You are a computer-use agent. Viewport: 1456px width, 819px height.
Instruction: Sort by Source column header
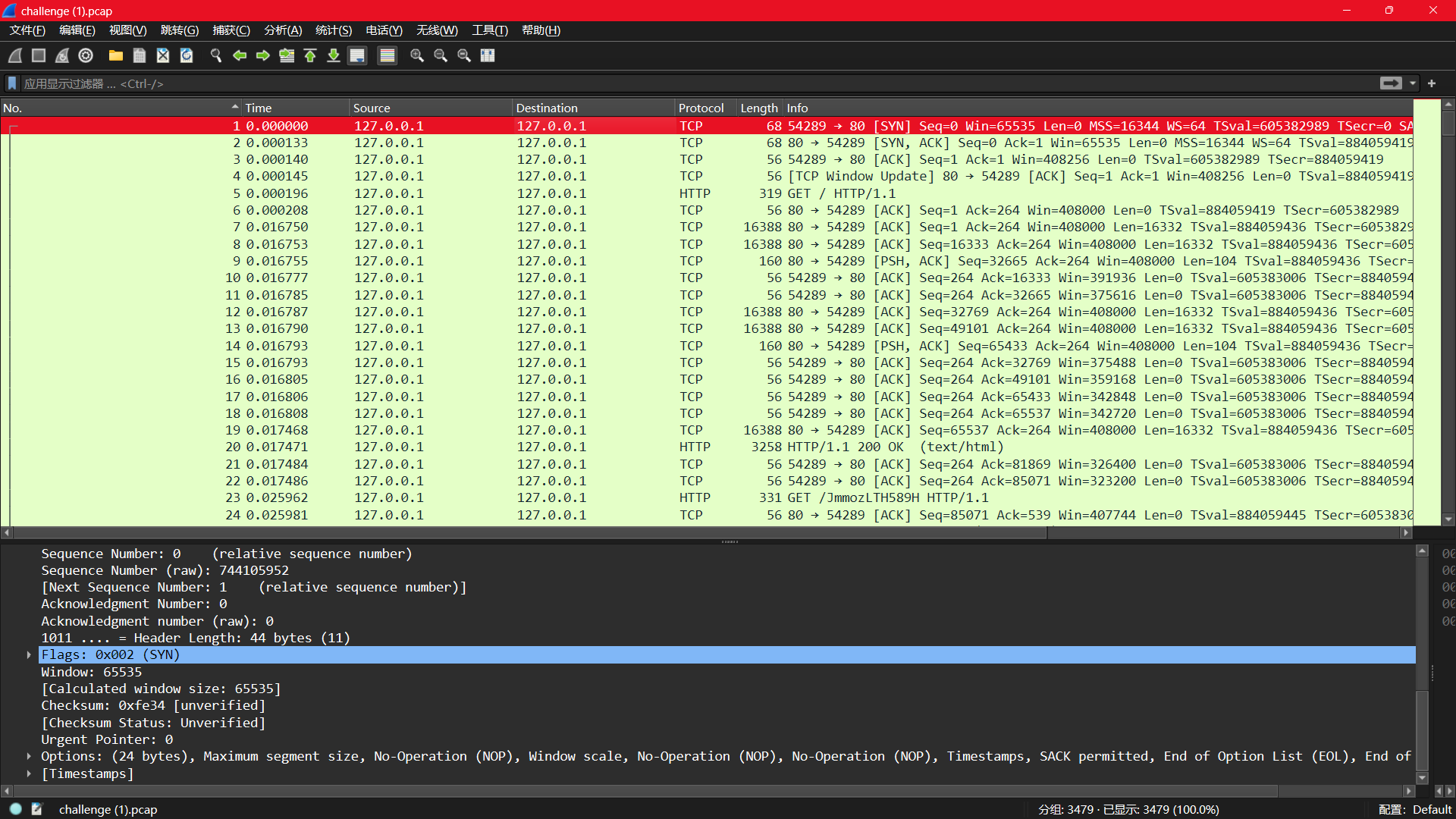pyautogui.click(x=431, y=108)
